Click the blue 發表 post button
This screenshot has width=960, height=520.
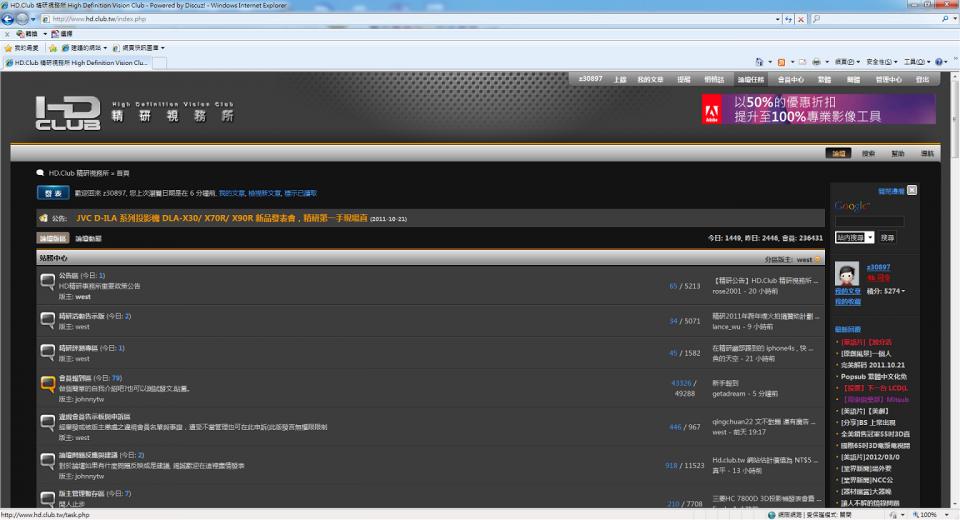(53, 193)
